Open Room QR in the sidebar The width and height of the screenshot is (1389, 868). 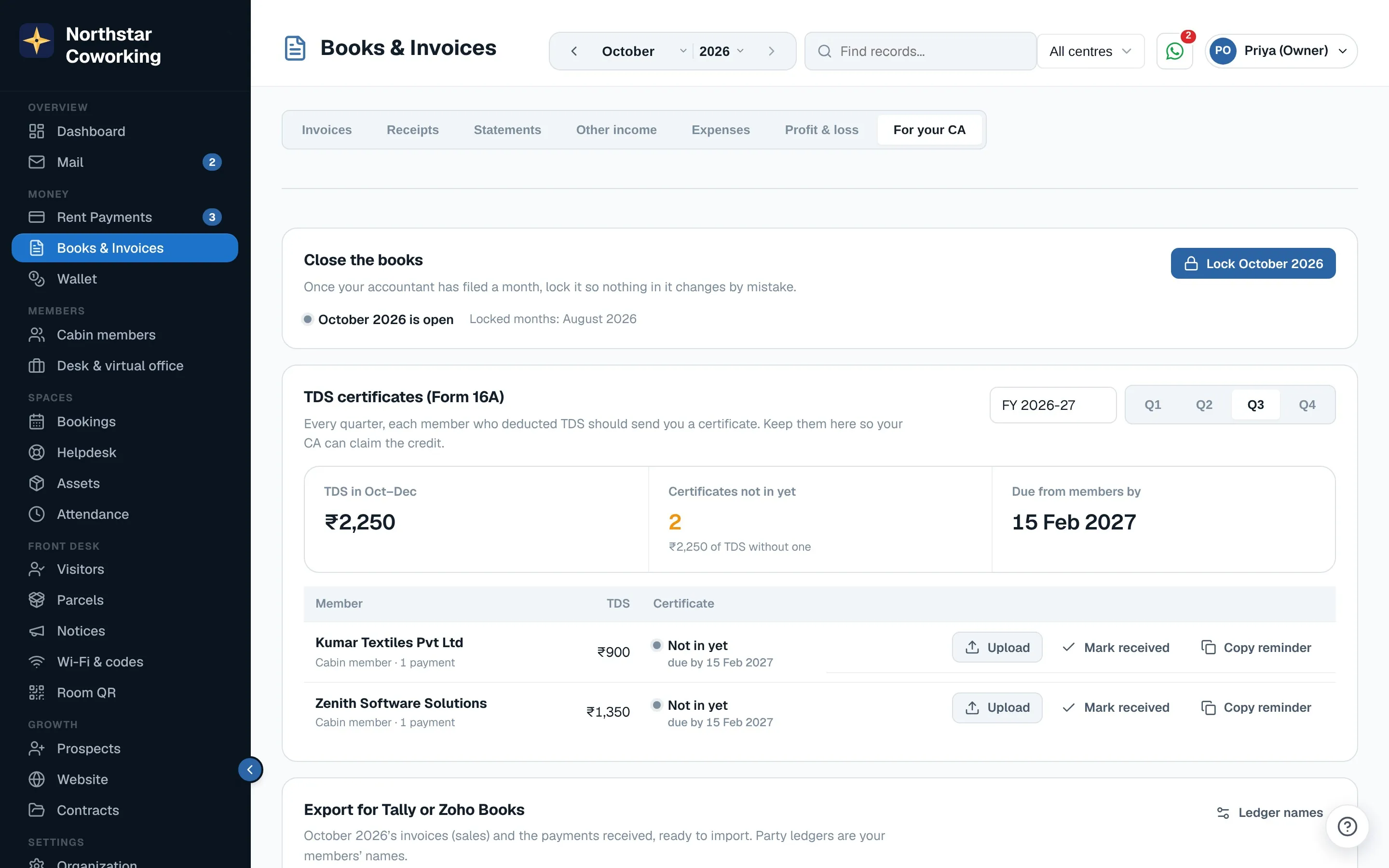[124, 693]
